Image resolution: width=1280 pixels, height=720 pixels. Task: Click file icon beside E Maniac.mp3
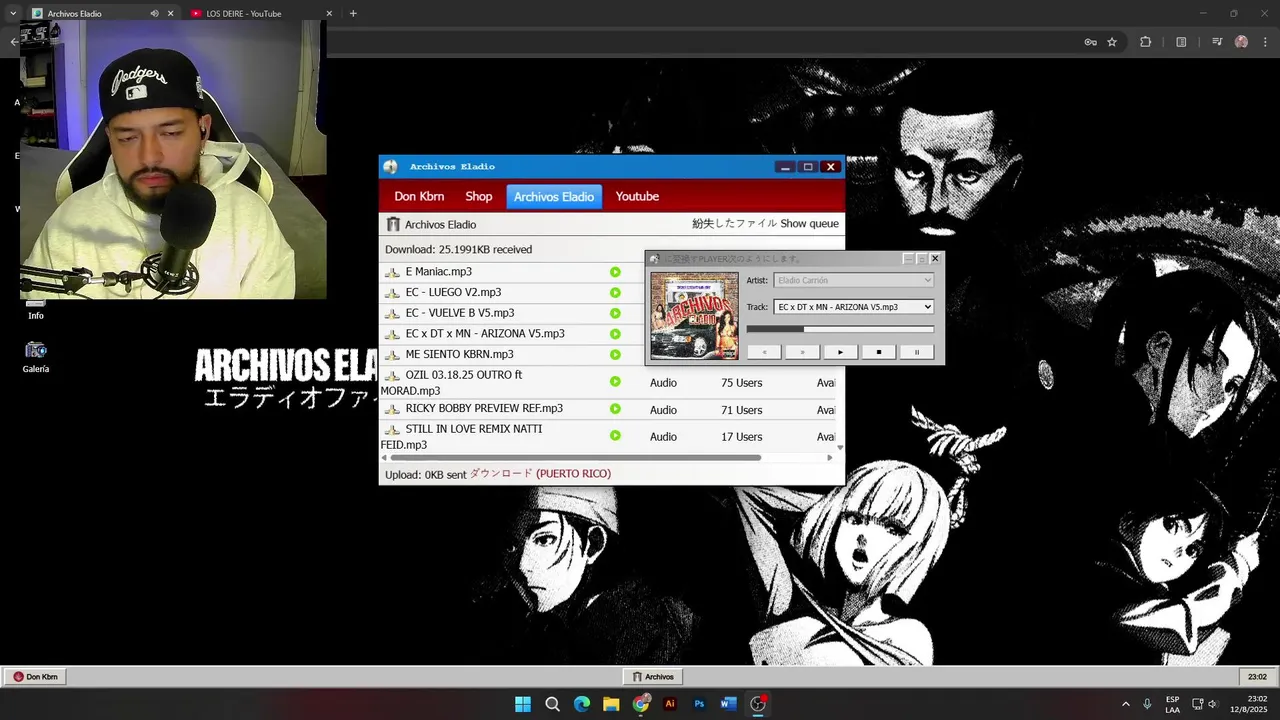(392, 272)
